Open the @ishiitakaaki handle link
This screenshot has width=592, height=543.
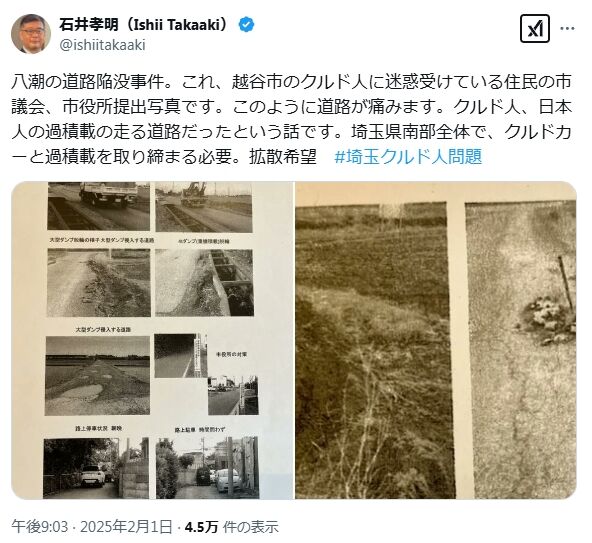[x=102, y=45]
